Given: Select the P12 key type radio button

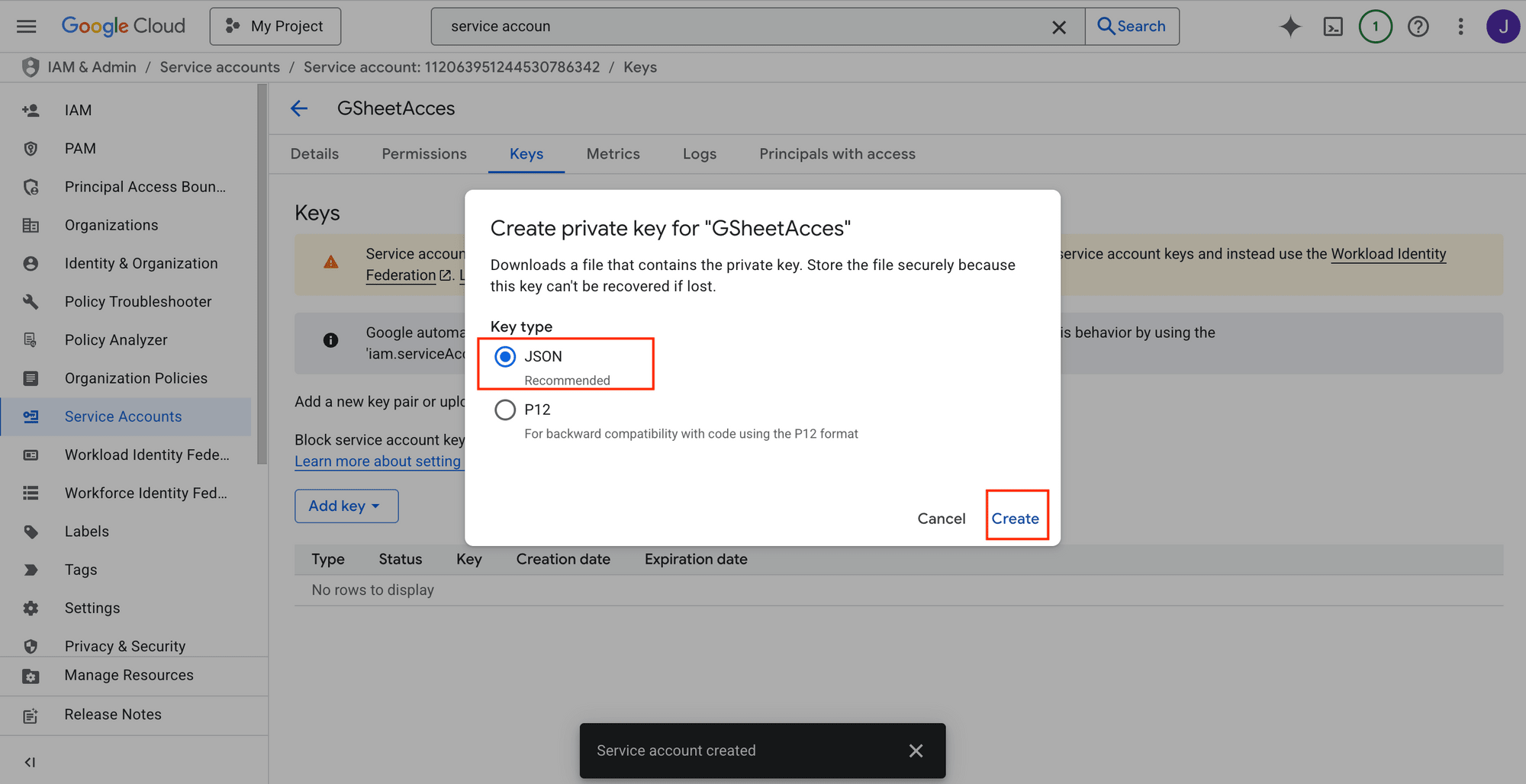Looking at the screenshot, I should (505, 410).
